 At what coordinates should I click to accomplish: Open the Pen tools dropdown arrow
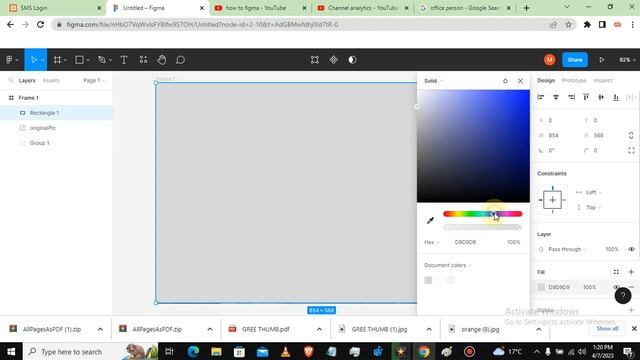click(110, 60)
